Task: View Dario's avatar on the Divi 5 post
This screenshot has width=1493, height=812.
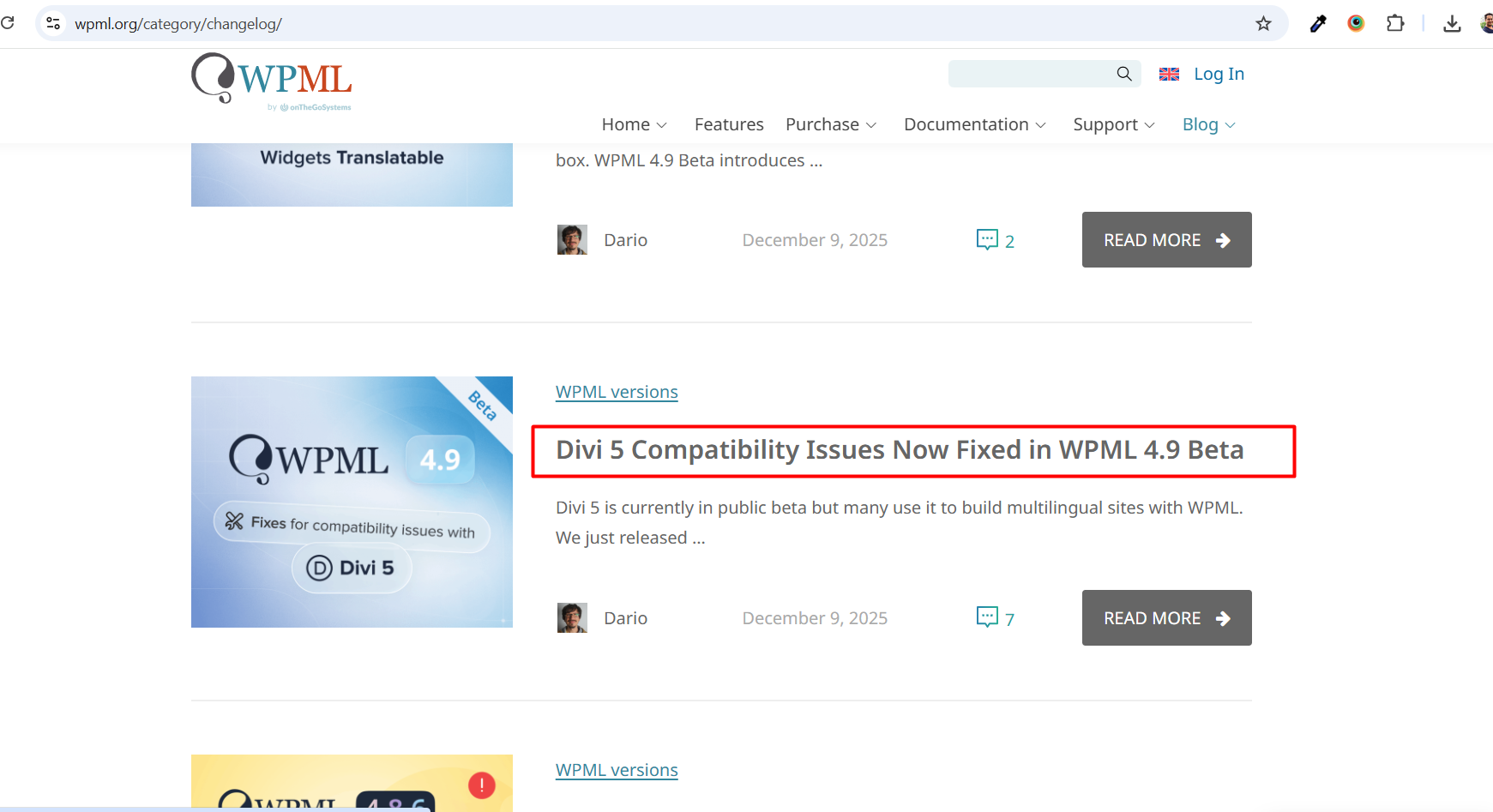Action: click(572, 618)
